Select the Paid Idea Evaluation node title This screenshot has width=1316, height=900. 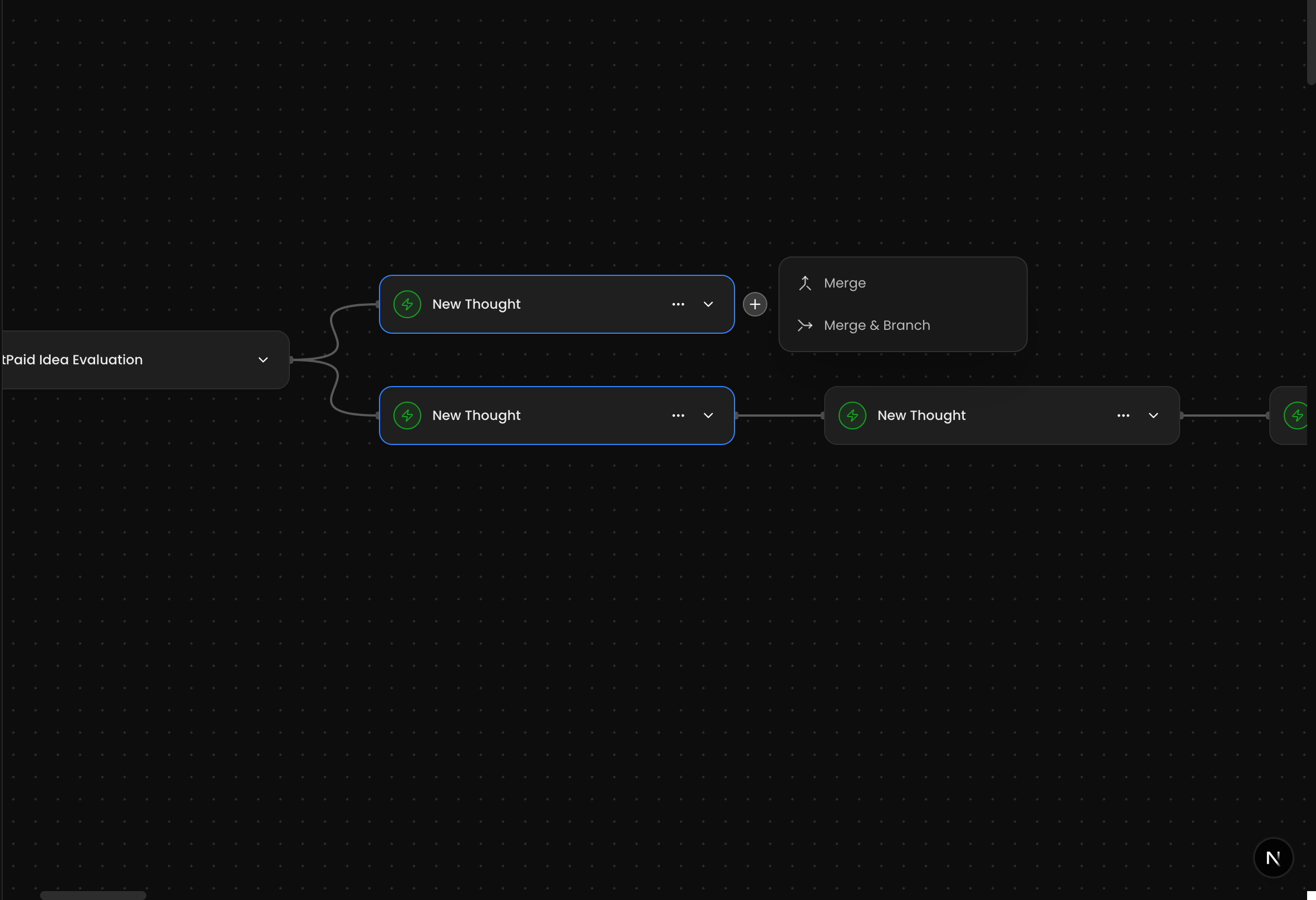point(72,360)
